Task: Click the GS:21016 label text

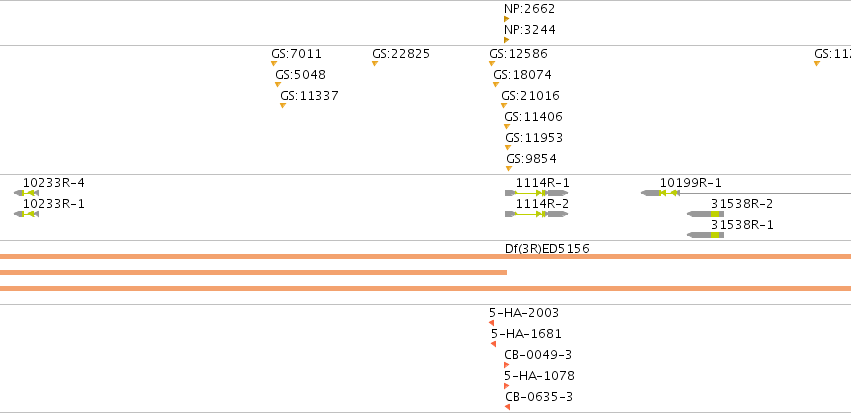Action: [x=530, y=96]
